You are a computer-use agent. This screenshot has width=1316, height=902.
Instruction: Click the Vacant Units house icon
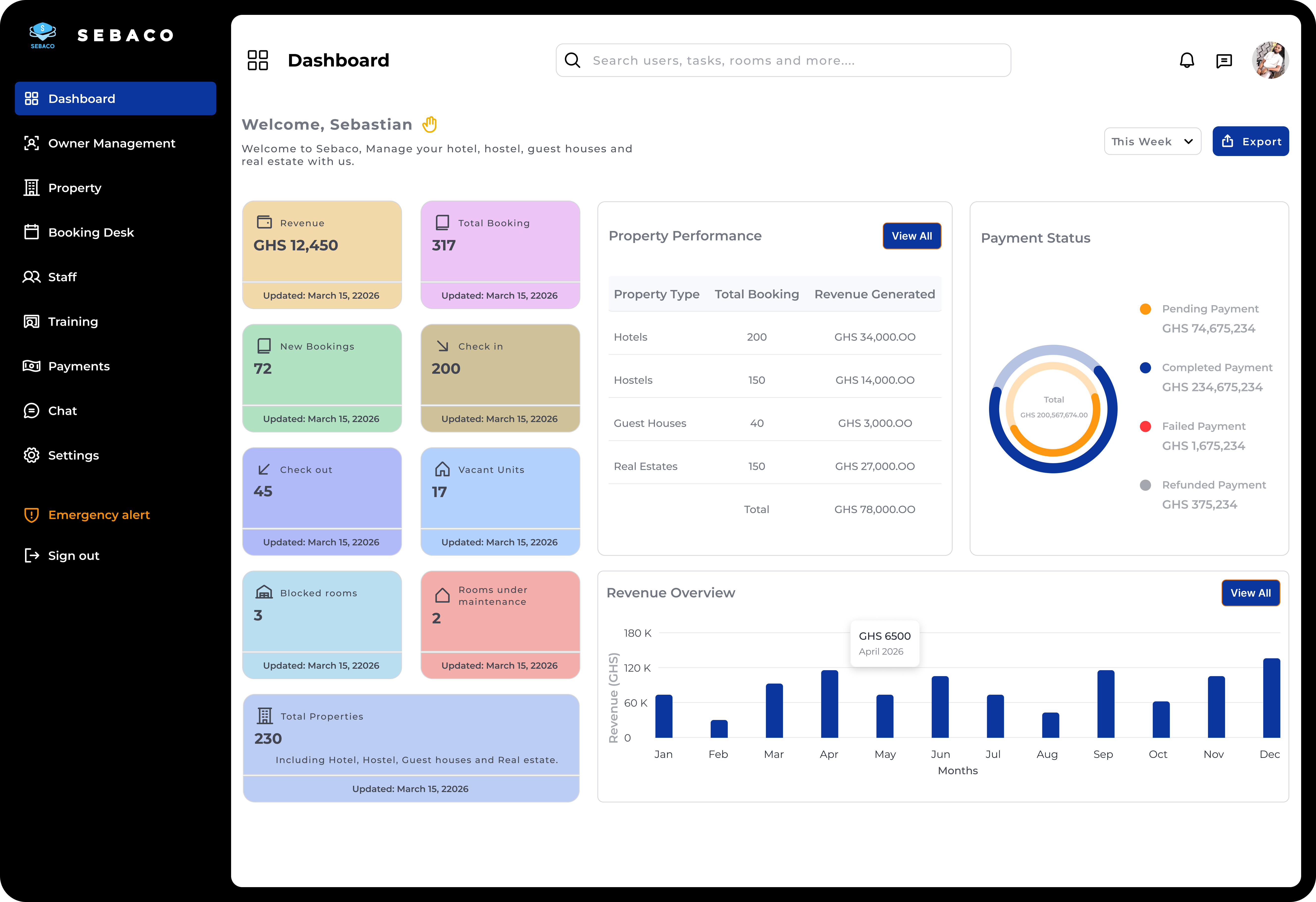(442, 469)
